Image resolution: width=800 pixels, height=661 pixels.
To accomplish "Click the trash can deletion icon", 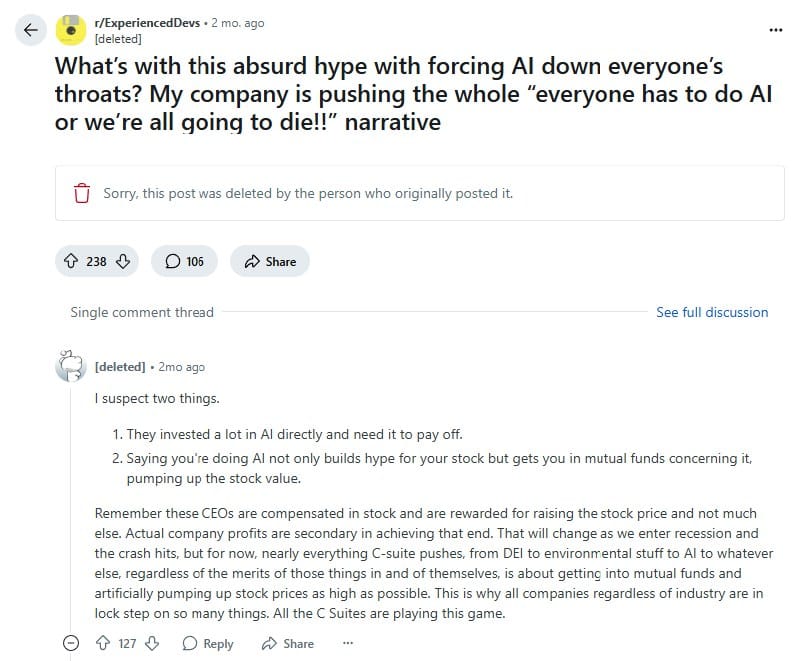I will pos(81,192).
